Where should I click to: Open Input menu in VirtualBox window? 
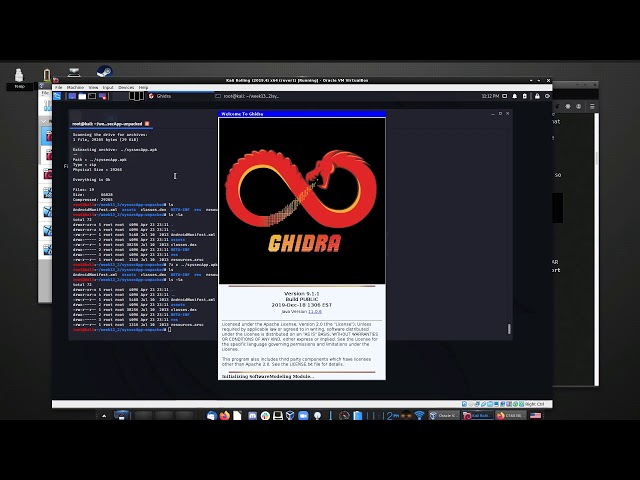click(x=108, y=87)
